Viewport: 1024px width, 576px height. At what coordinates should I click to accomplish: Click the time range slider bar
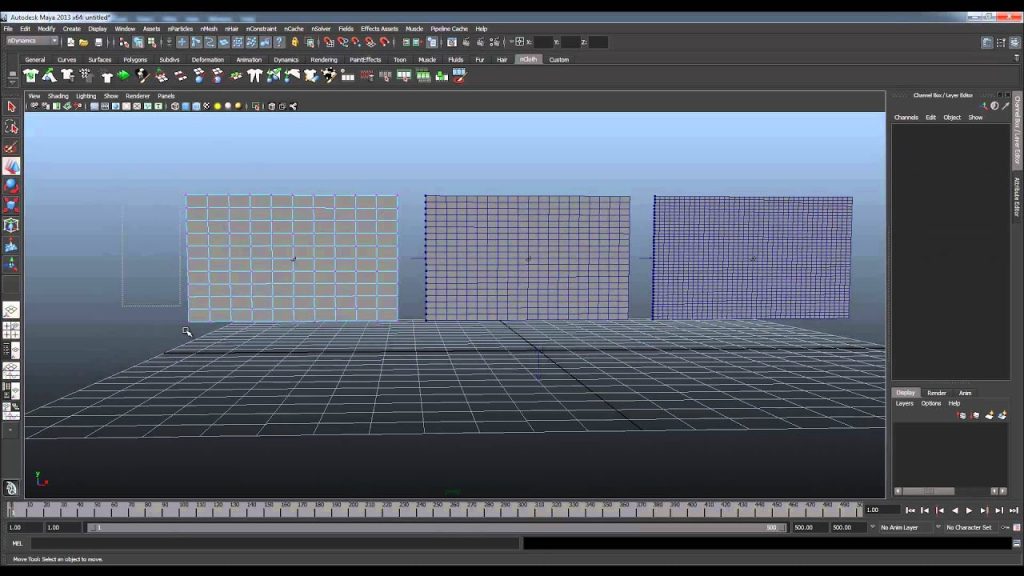[x=436, y=527]
